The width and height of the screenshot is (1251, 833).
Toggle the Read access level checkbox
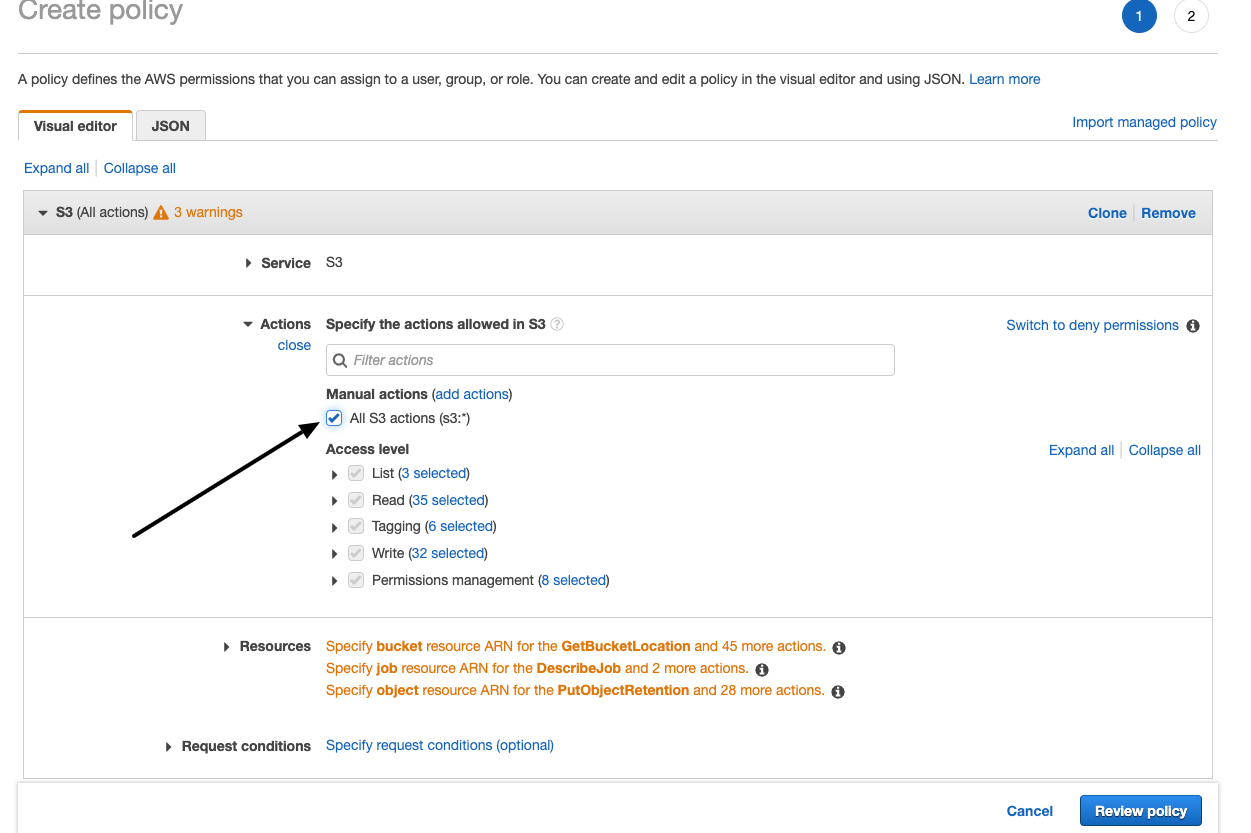356,500
